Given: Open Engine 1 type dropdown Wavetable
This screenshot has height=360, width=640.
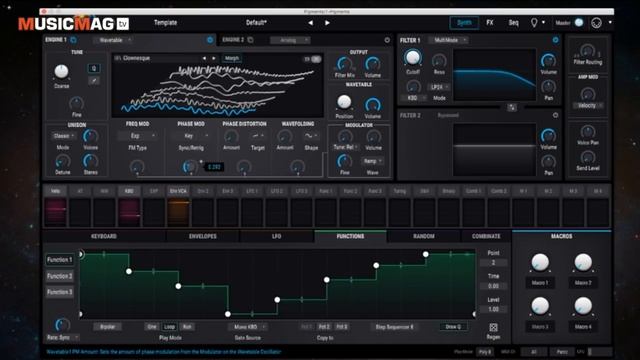Looking at the screenshot, I should click(113, 40).
